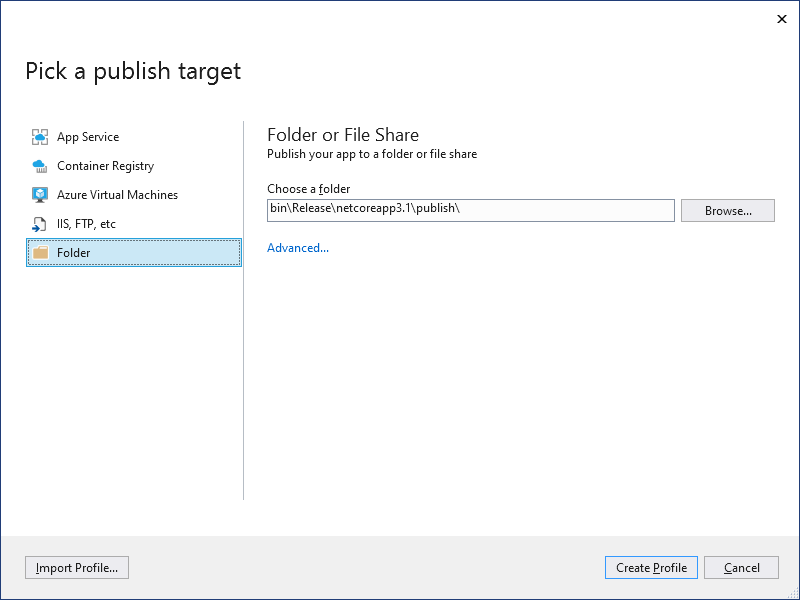800x600 pixels.
Task: Click the App Service cloud icon
Action: [40, 137]
